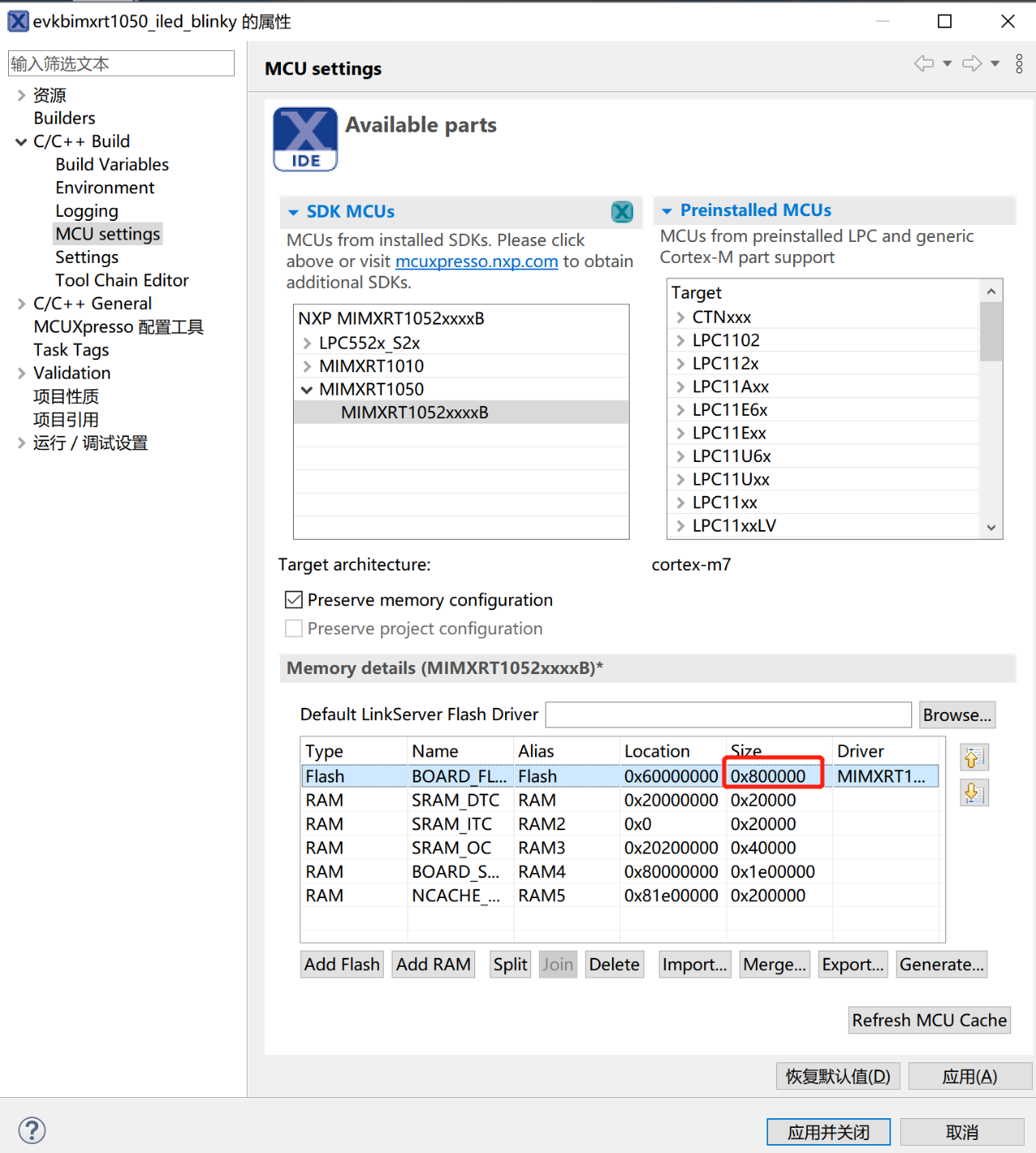
Task: Click the help question mark icon
Action: click(32, 1130)
